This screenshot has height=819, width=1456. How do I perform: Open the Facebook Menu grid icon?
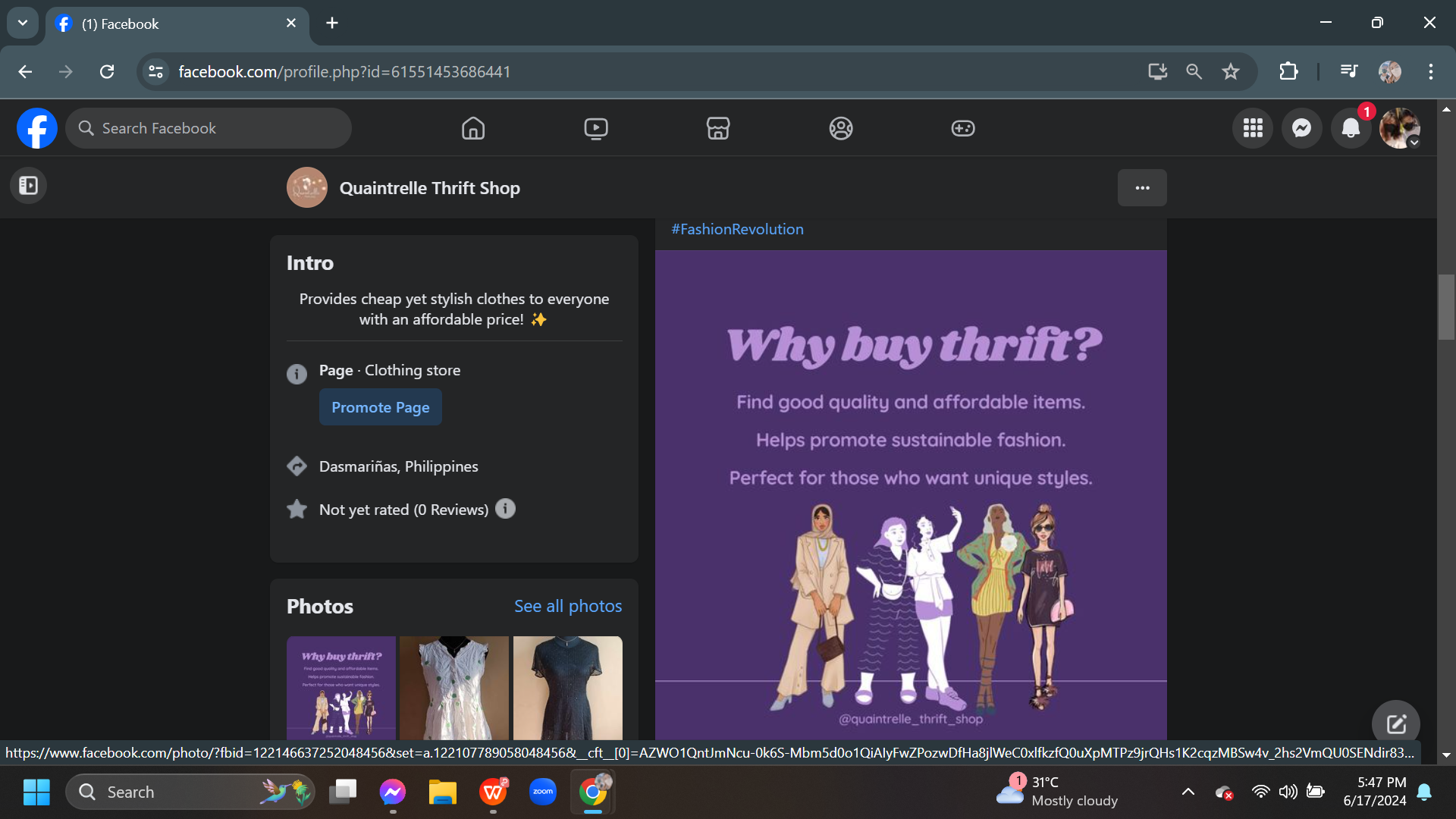1253,128
